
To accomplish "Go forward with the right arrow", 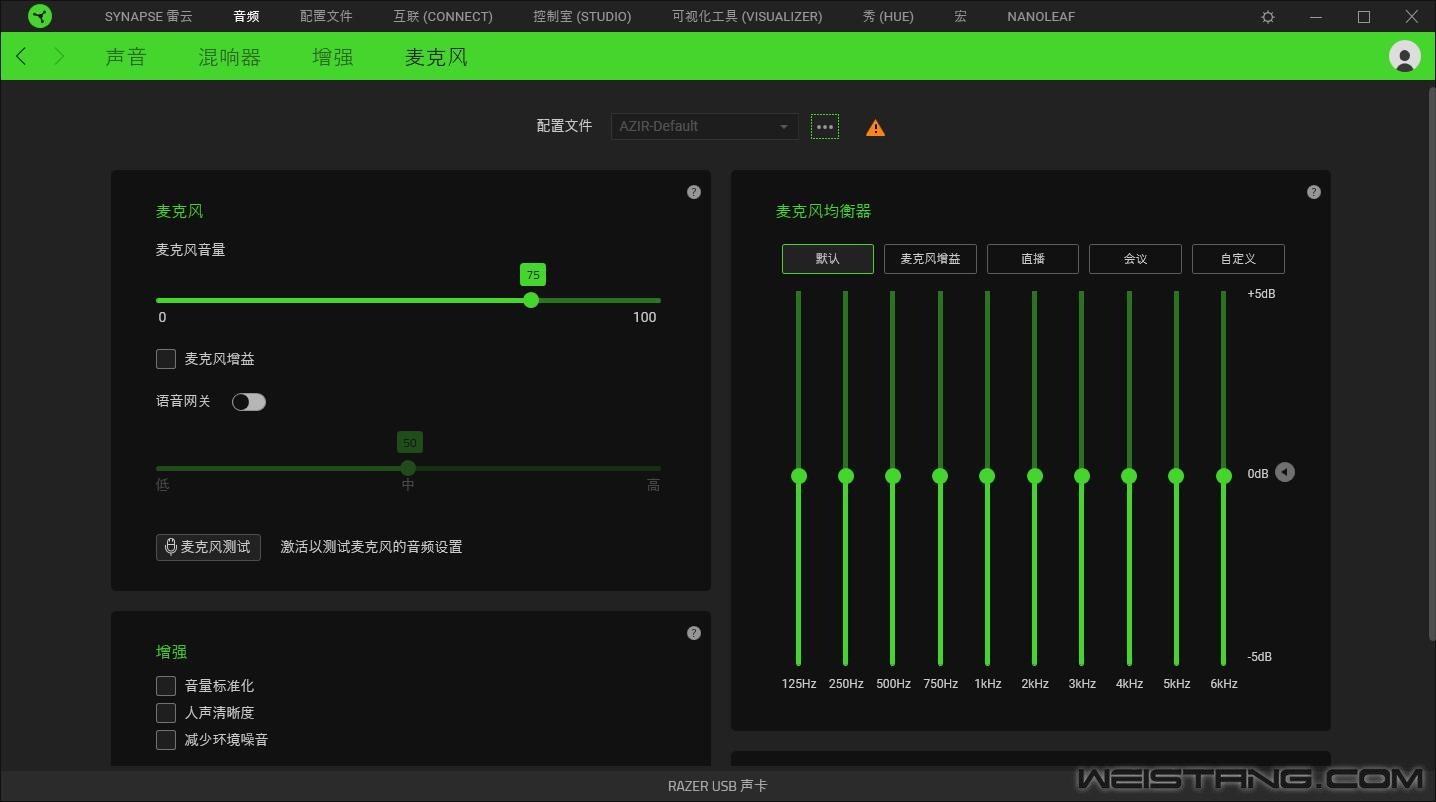I will (x=59, y=57).
